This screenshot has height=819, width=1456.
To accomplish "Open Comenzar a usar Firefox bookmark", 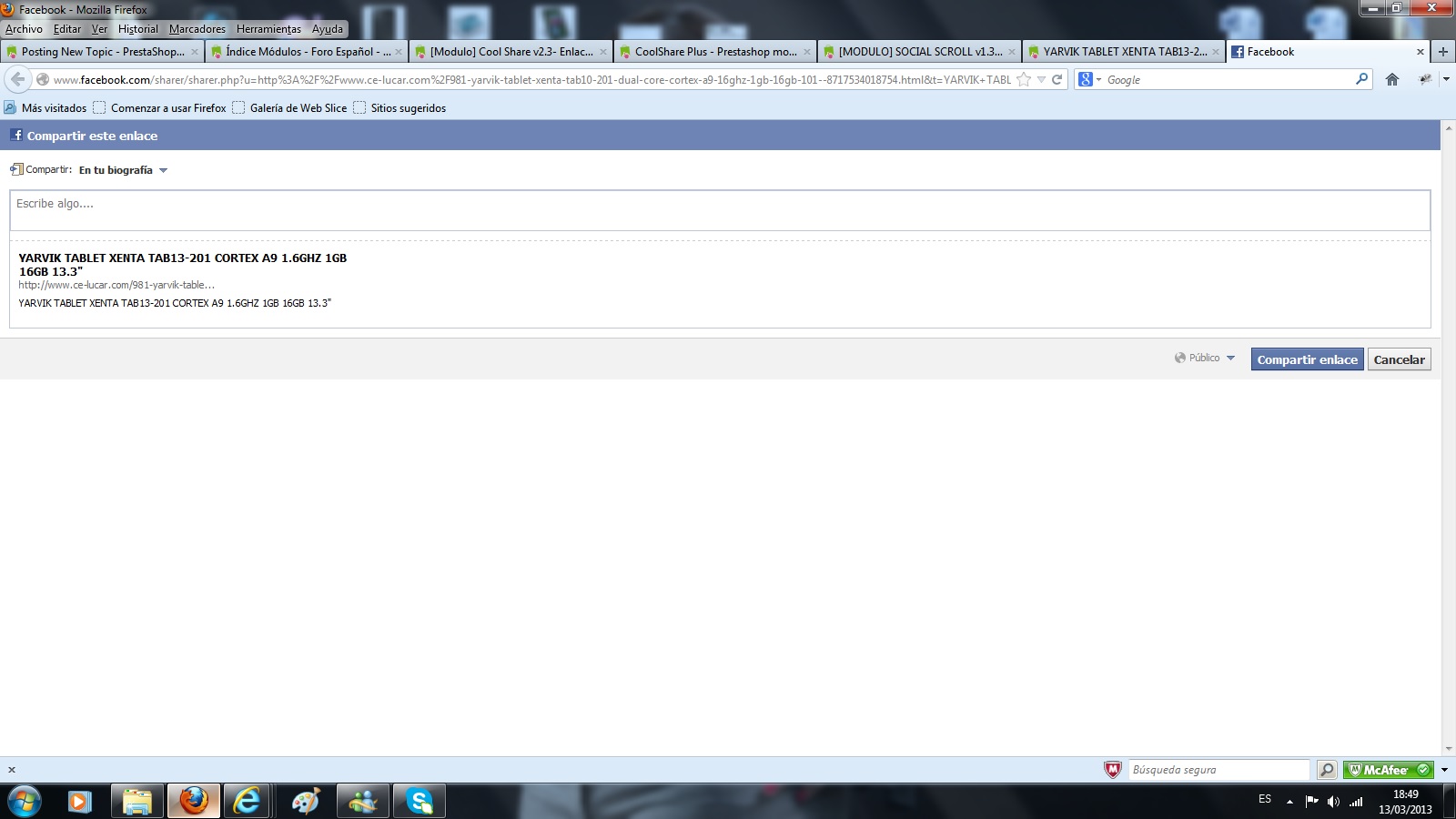I will click(160, 108).
